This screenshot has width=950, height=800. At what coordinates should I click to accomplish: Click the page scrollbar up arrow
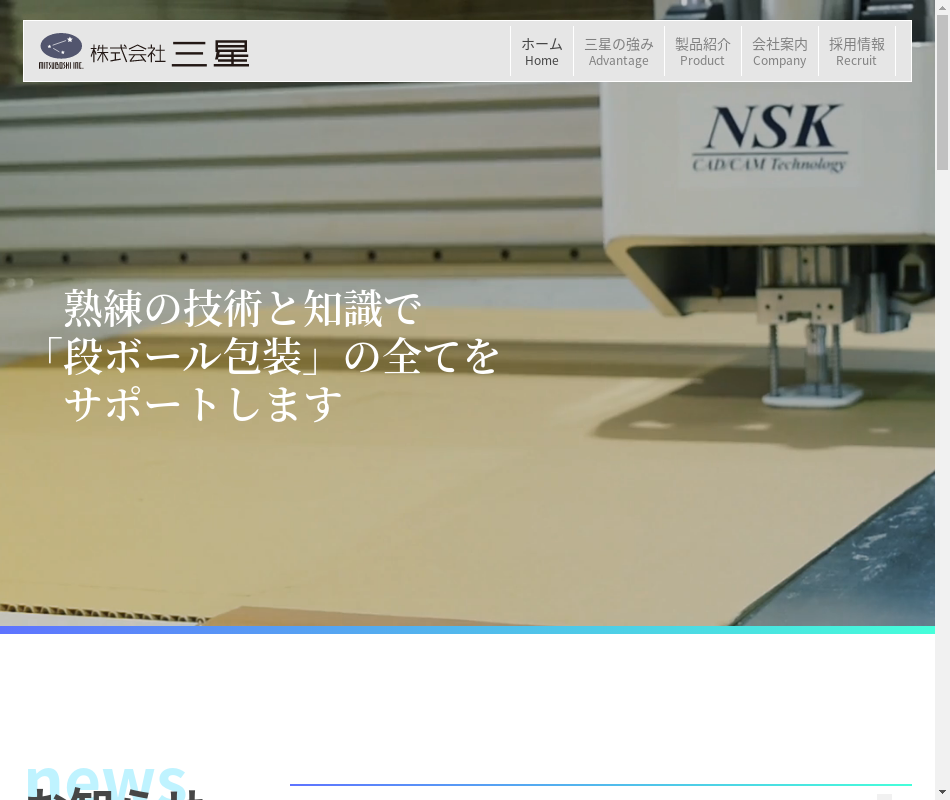click(x=942, y=8)
